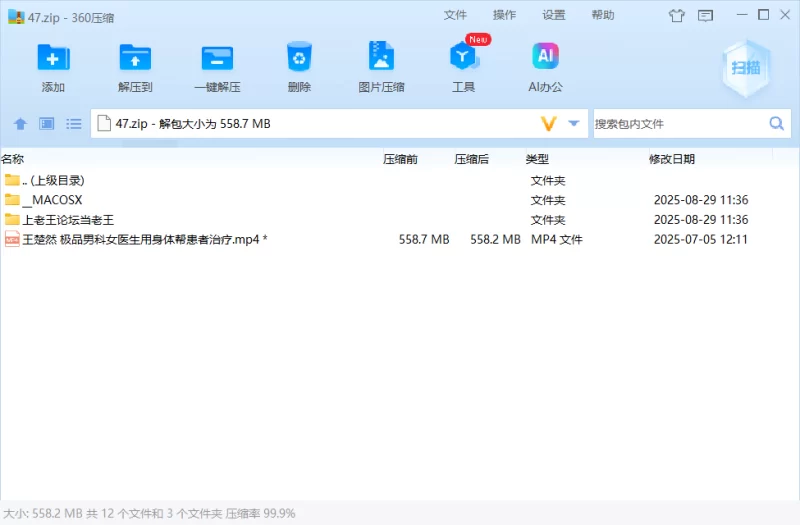
Task: Open the skin (shirt) icon in title bar
Action: (677, 16)
